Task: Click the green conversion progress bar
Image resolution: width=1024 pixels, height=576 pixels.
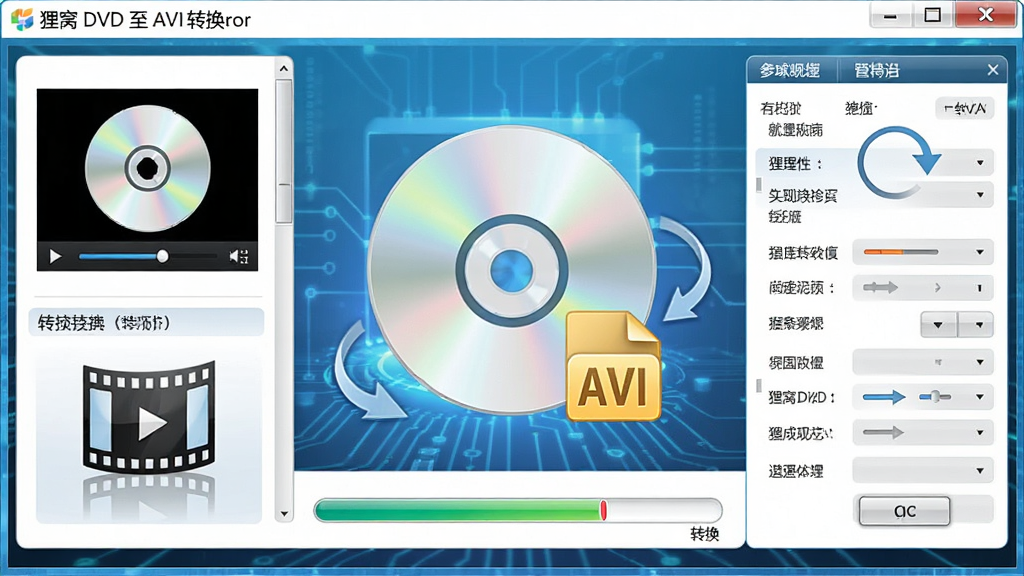Action: tap(517, 510)
